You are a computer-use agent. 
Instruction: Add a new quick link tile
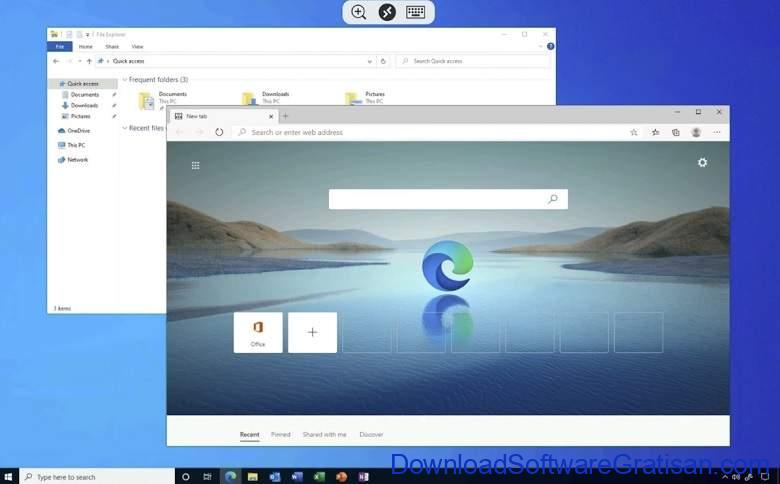tap(312, 332)
